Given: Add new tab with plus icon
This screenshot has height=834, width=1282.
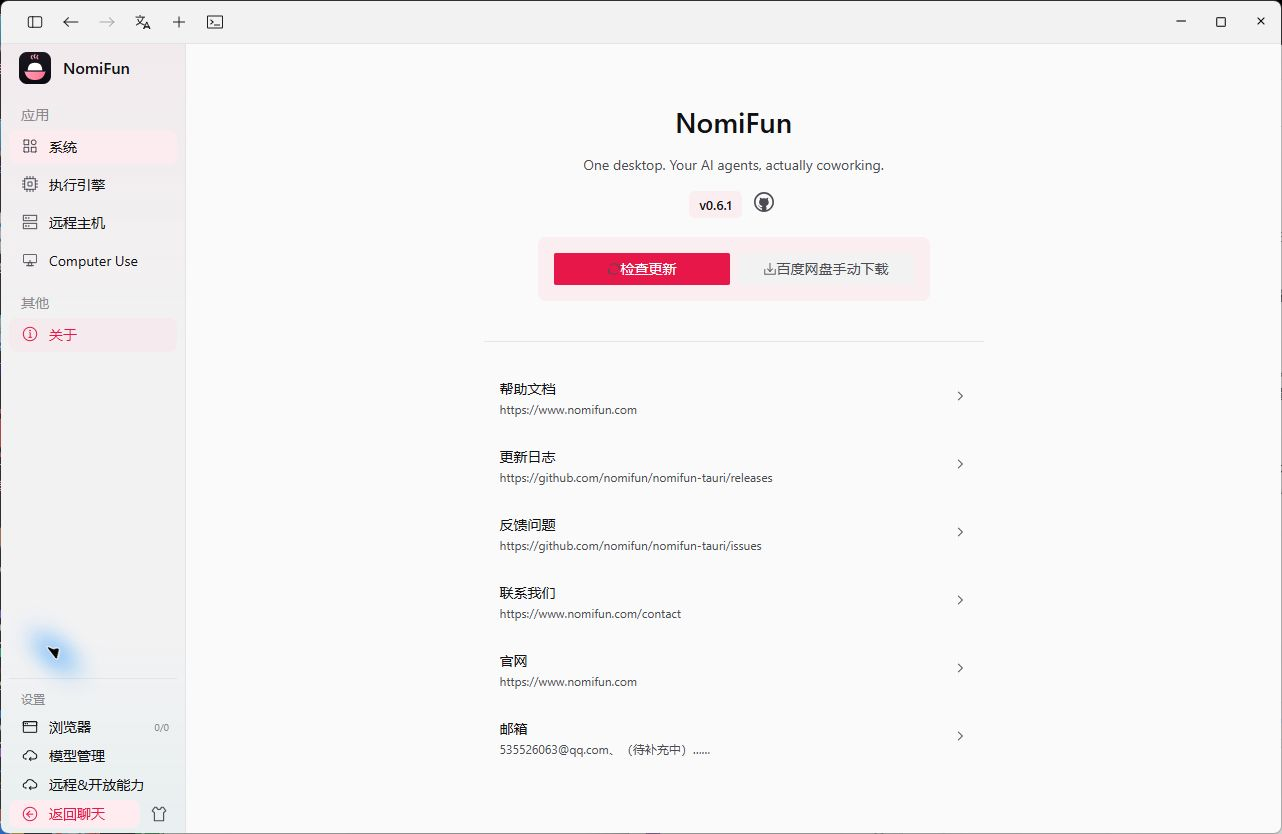Looking at the screenshot, I should (x=179, y=22).
